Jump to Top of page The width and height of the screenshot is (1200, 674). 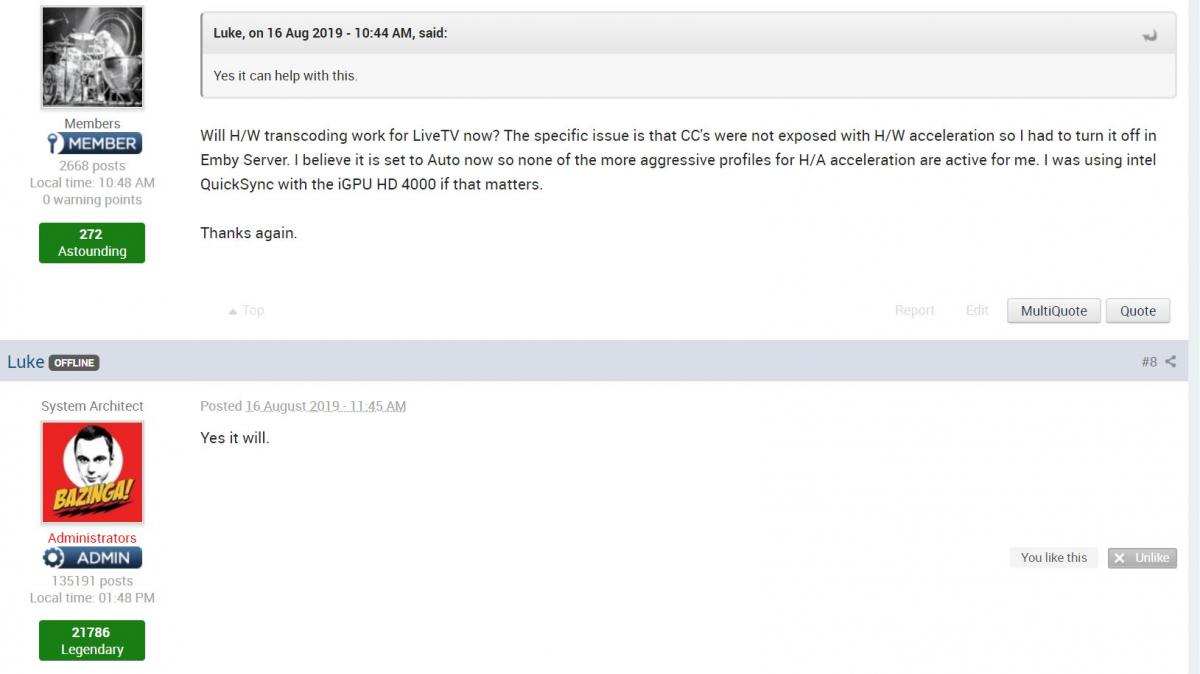pyautogui.click(x=253, y=311)
